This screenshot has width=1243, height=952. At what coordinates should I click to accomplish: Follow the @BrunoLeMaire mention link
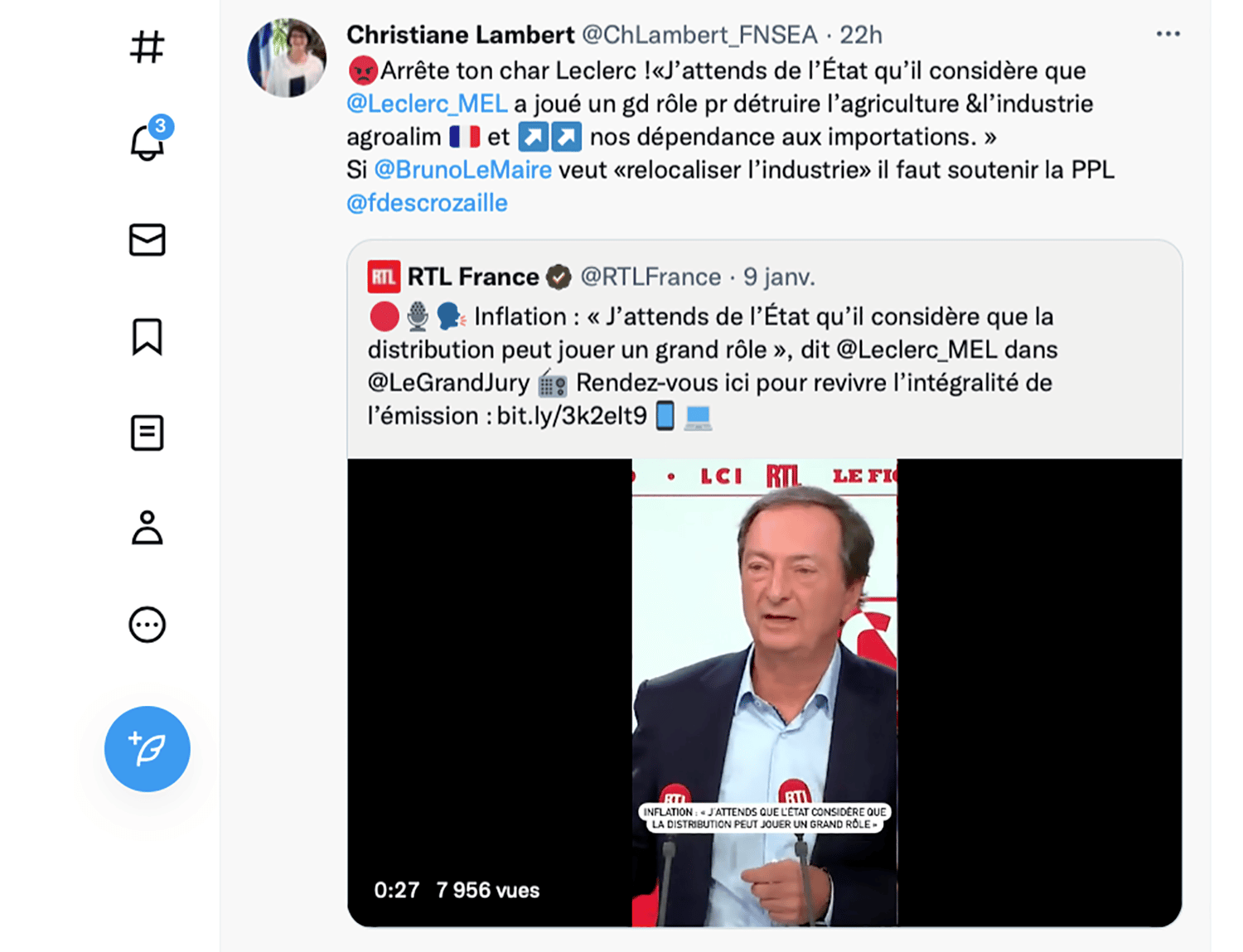tap(462, 170)
